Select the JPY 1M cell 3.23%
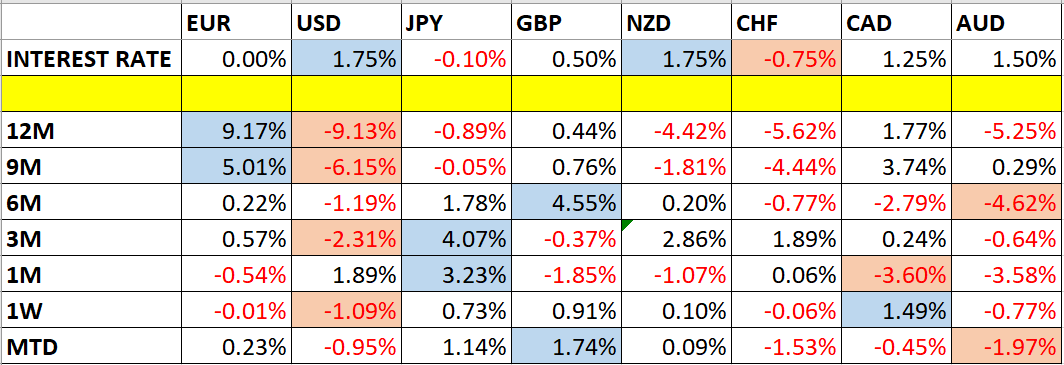 (x=456, y=275)
